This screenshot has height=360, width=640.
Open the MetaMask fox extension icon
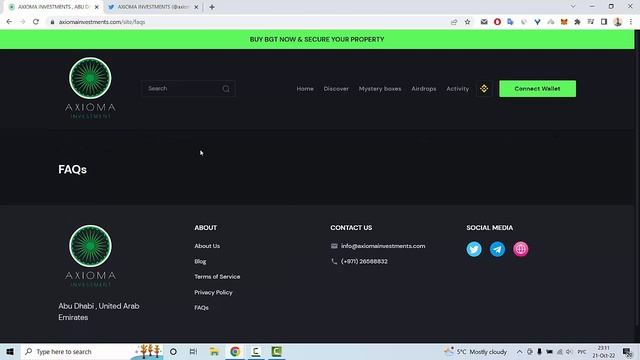[564, 22]
